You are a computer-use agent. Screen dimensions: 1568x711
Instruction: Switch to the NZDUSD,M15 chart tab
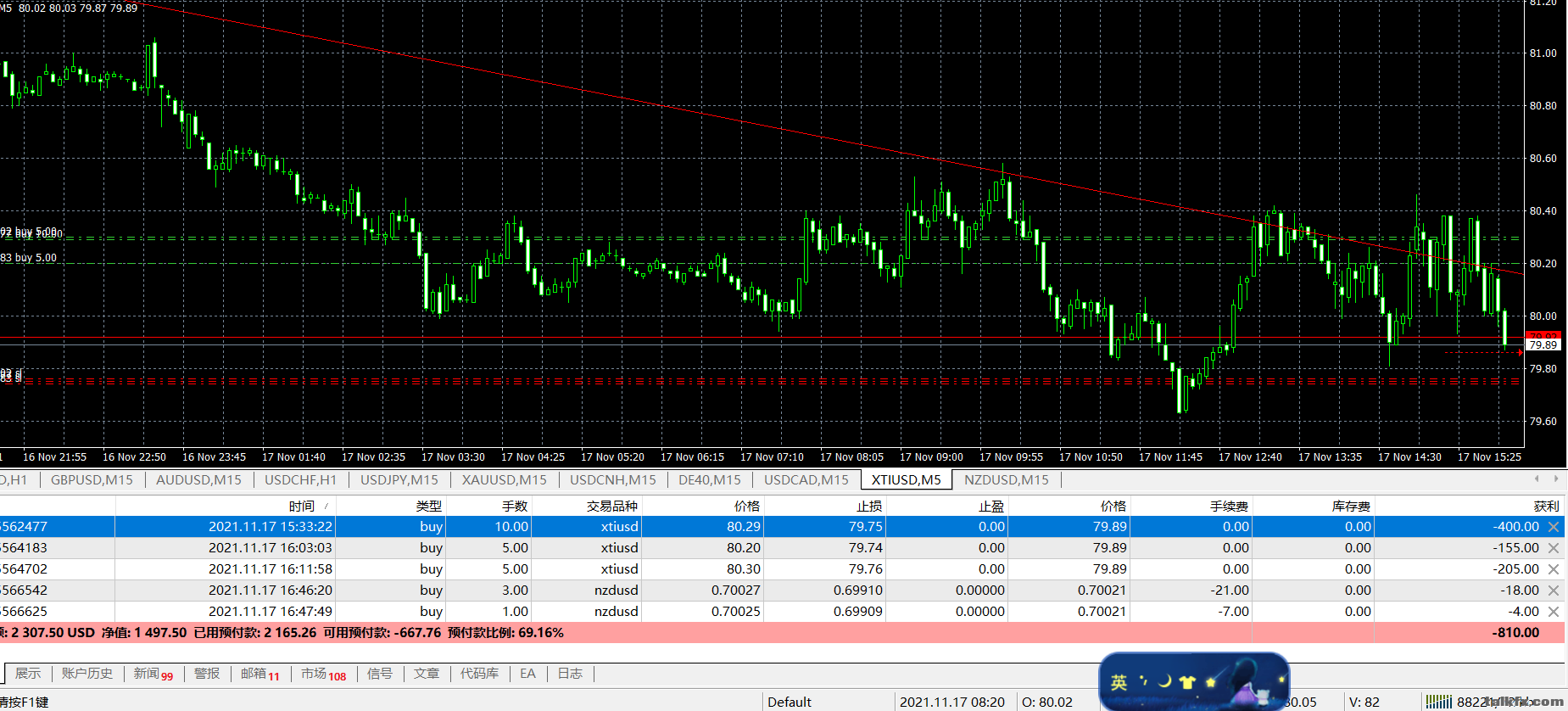tap(1006, 480)
